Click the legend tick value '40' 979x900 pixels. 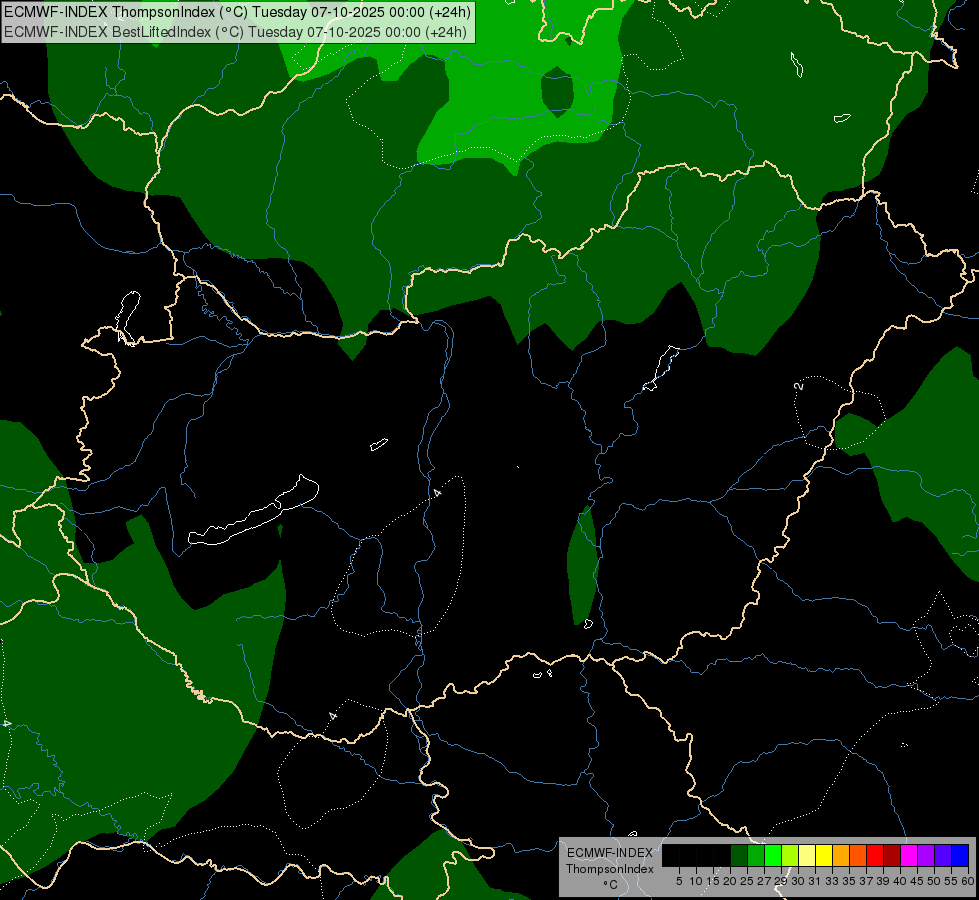tap(900, 881)
